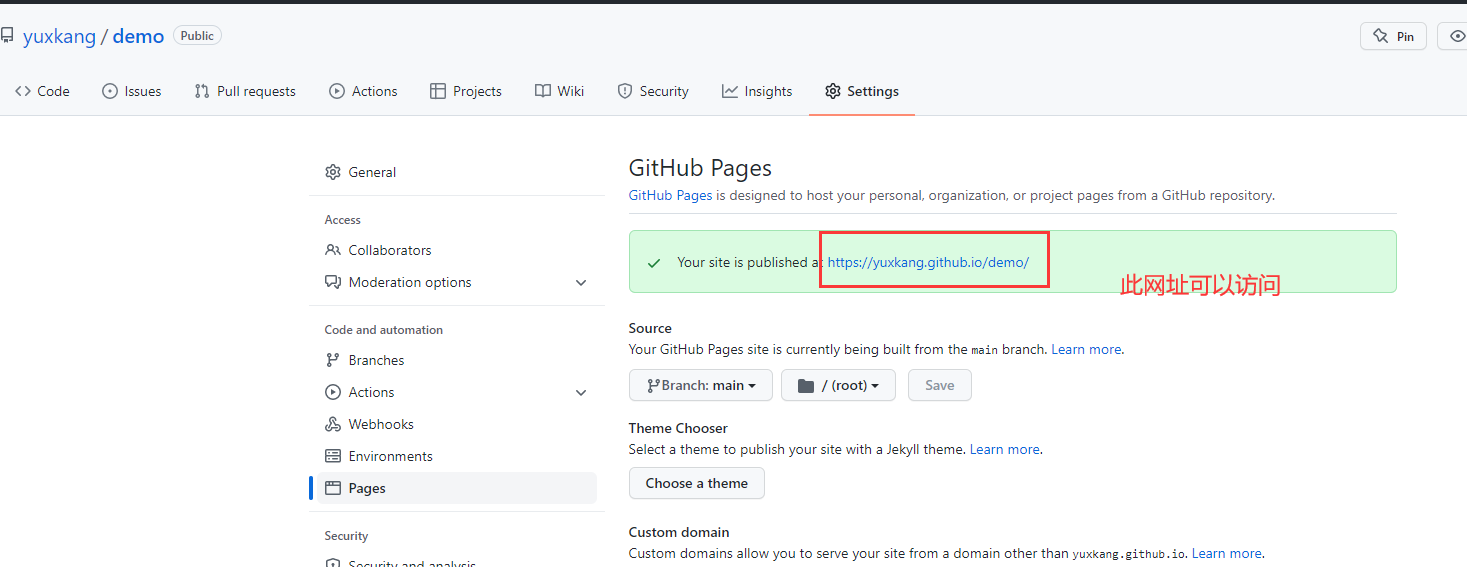Image resolution: width=1467 pixels, height=567 pixels.
Task: Open the Projects tab
Action: 466,91
